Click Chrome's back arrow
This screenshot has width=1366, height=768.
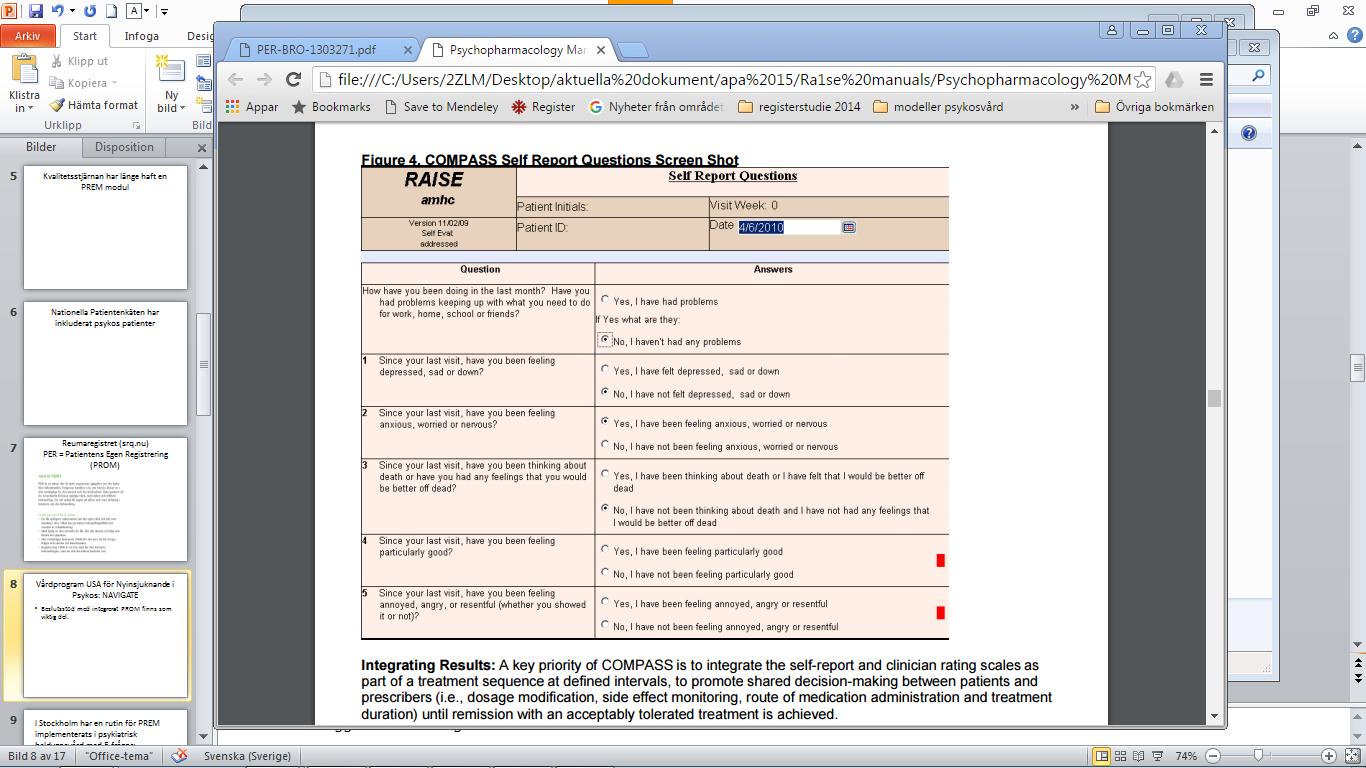pos(236,79)
